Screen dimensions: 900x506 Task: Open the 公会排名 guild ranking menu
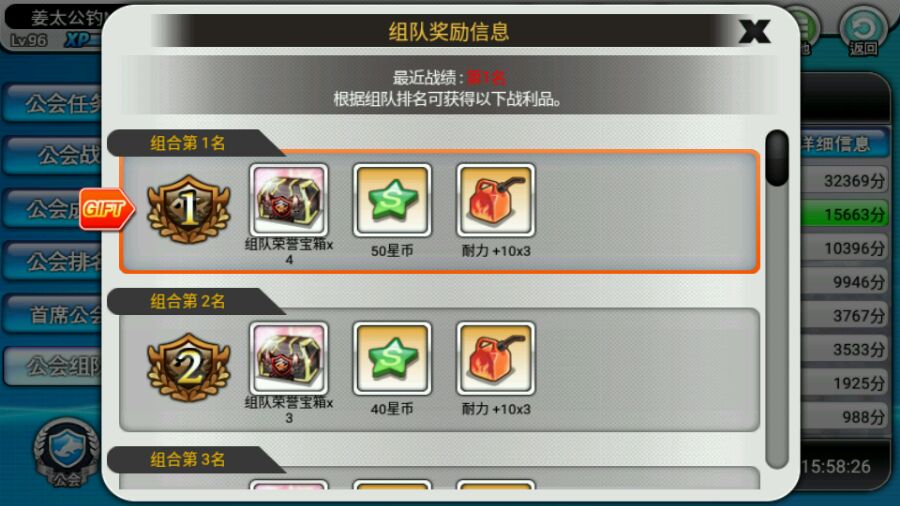(53, 262)
